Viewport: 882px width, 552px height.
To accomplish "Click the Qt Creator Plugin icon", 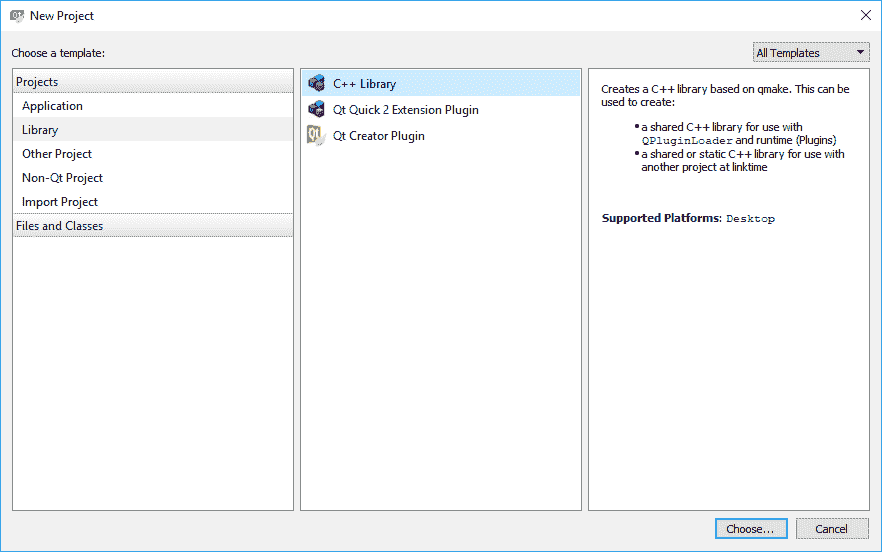I will coord(316,136).
